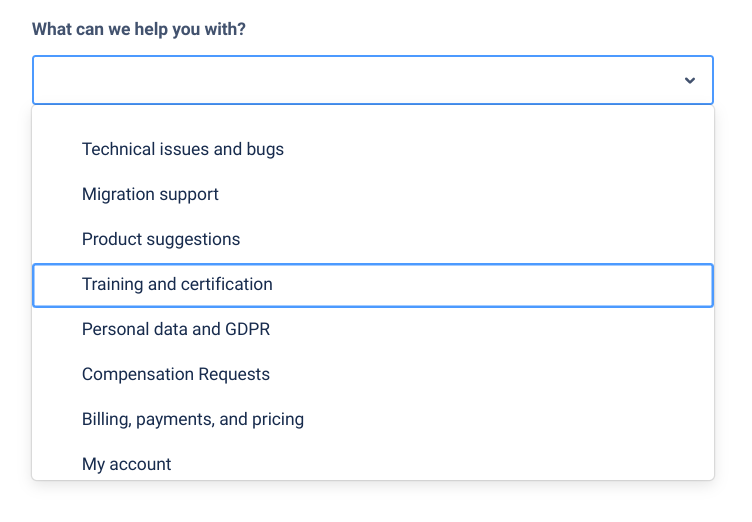752x522 pixels.
Task: Choose Personal data and GDPR
Action: click(x=176, y=329)
